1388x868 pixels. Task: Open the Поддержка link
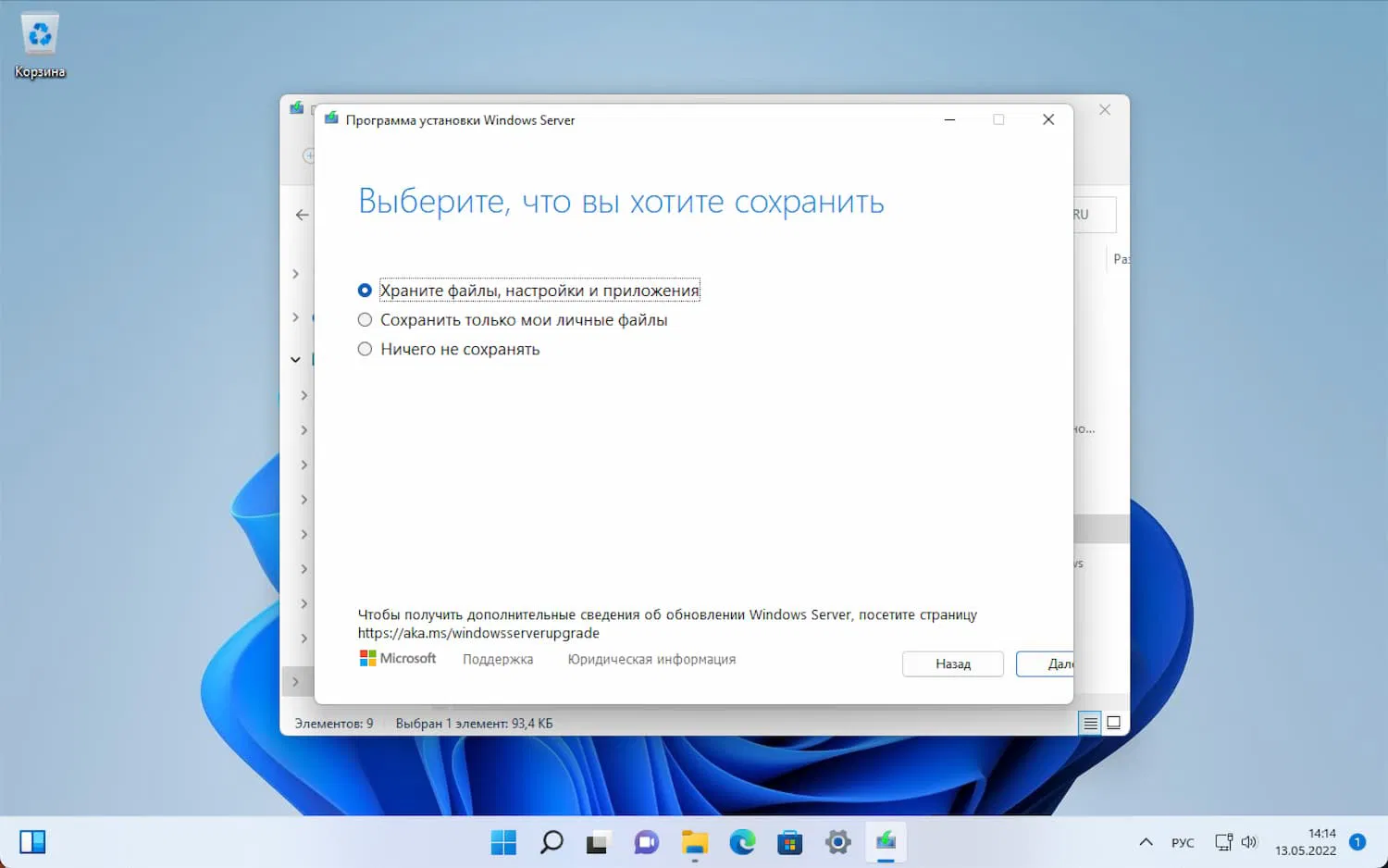[x=498, y=660]
